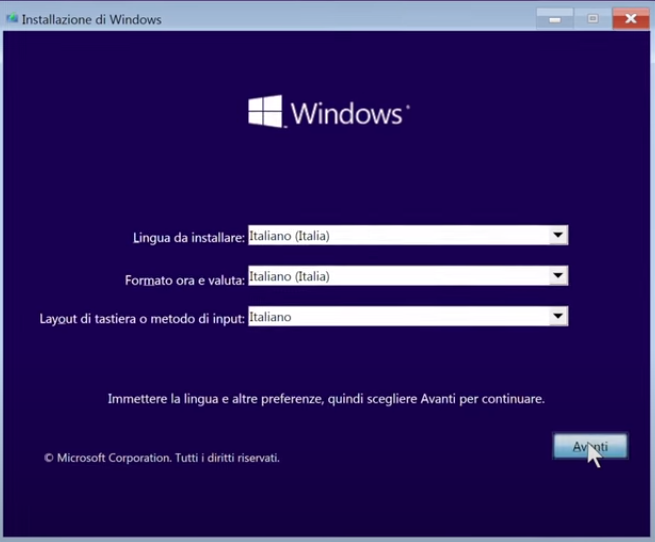The width and height of the screenshot is (655, 542).
Task: Click the Windows logo
Action: coord(329,112)
